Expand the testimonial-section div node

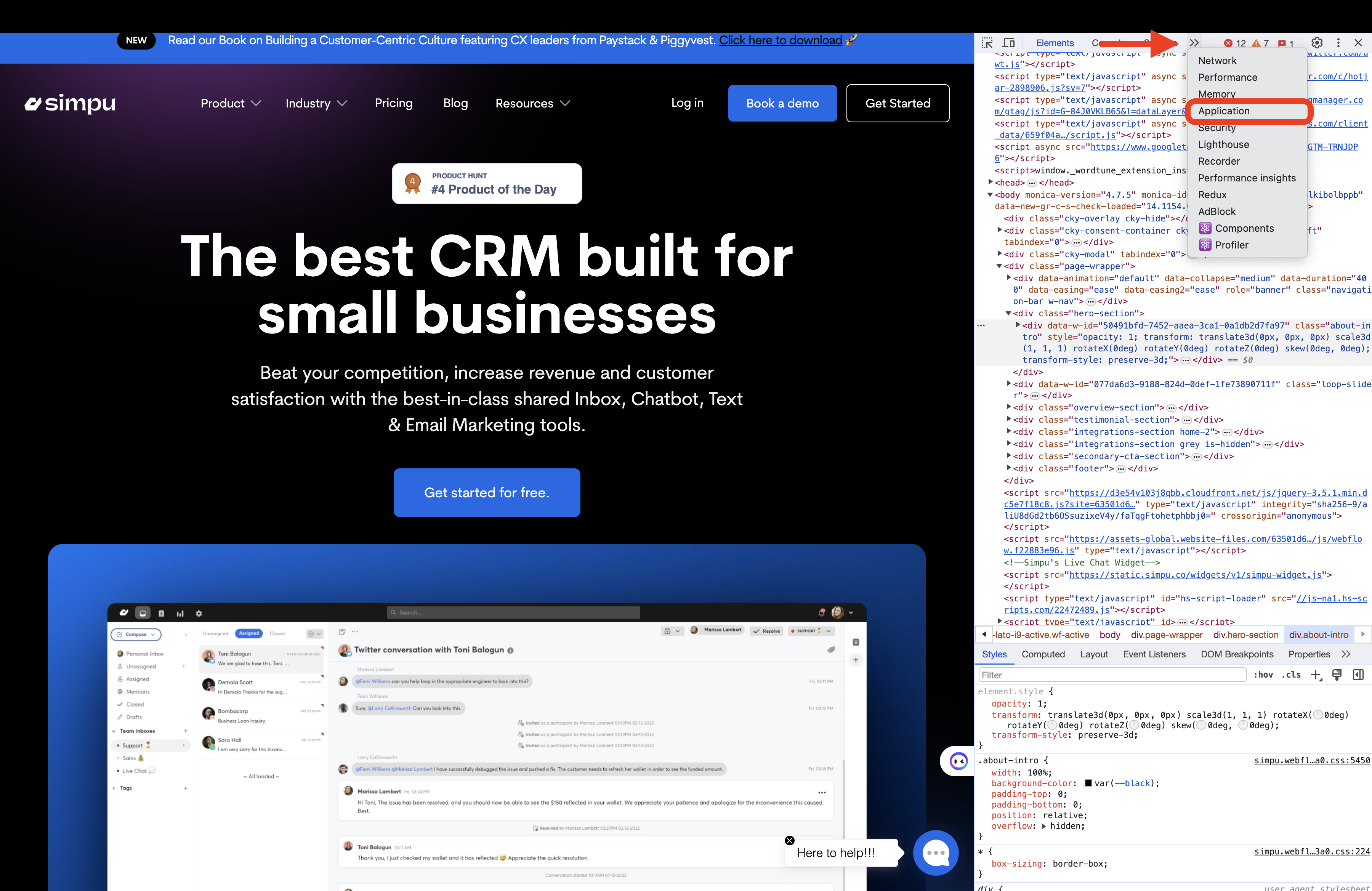(x=1009, y=419)
